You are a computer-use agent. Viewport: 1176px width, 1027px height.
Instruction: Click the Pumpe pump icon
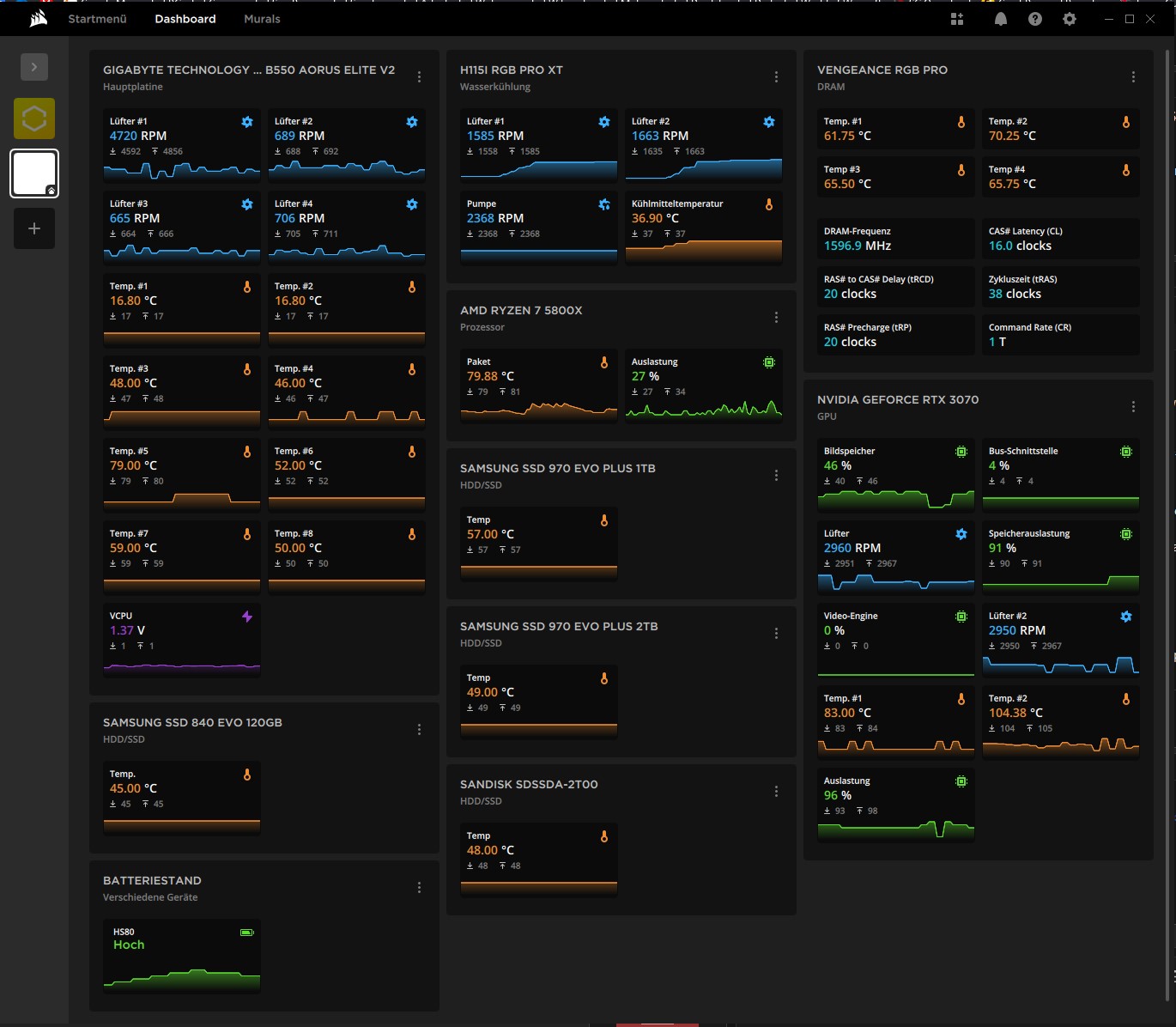604,204
